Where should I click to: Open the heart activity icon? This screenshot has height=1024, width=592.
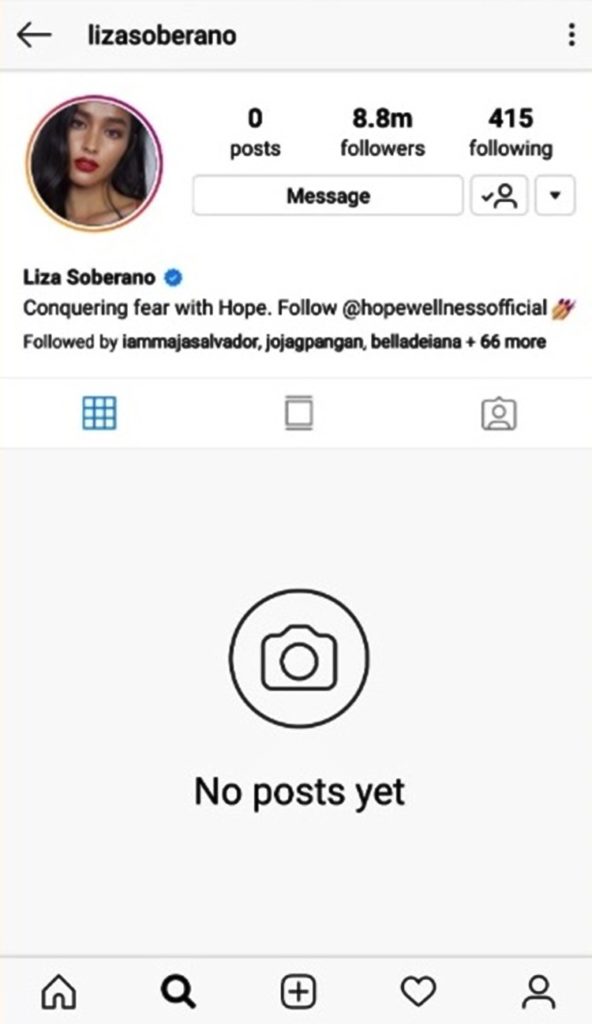[x=418, y=991]
